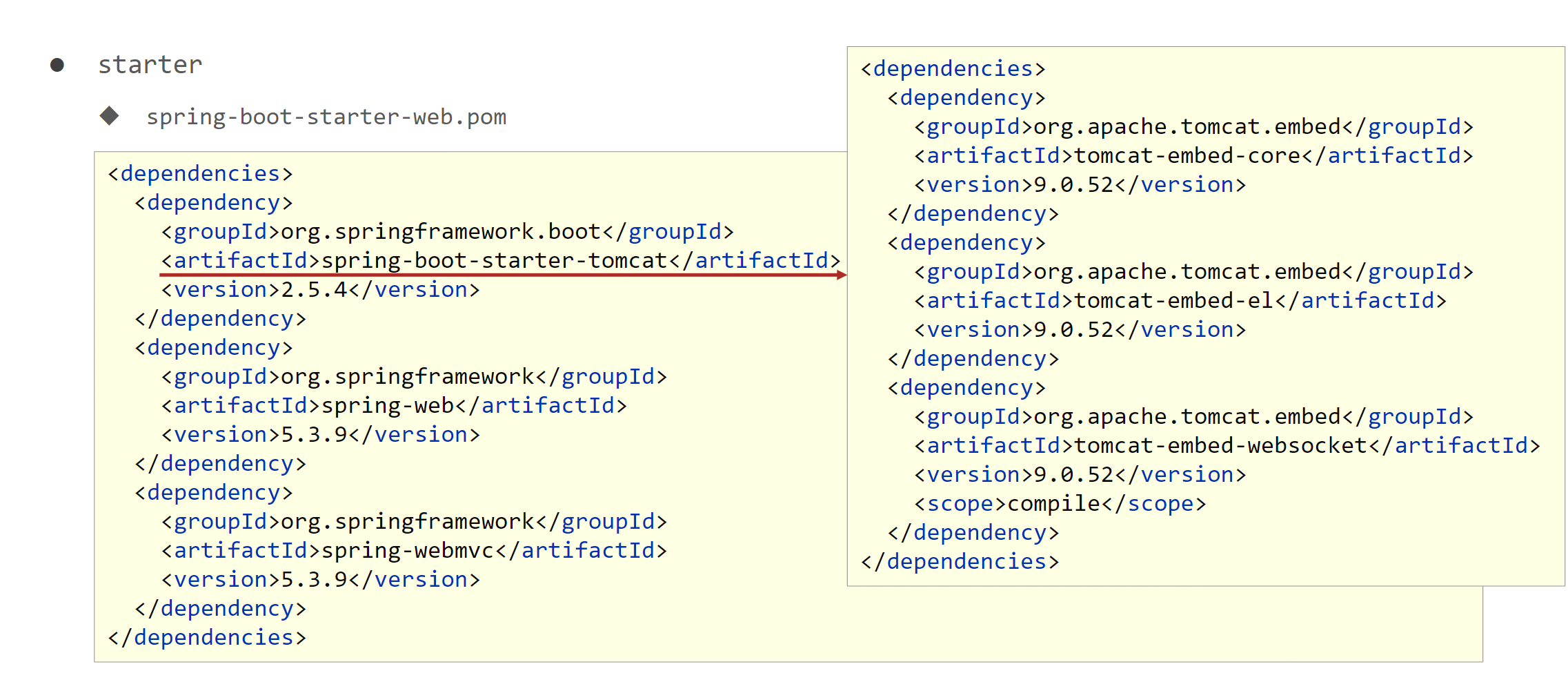Click the tomcat-embed-websocket artifactId line
This screenshot has width=1568, height=691.
1227,445
